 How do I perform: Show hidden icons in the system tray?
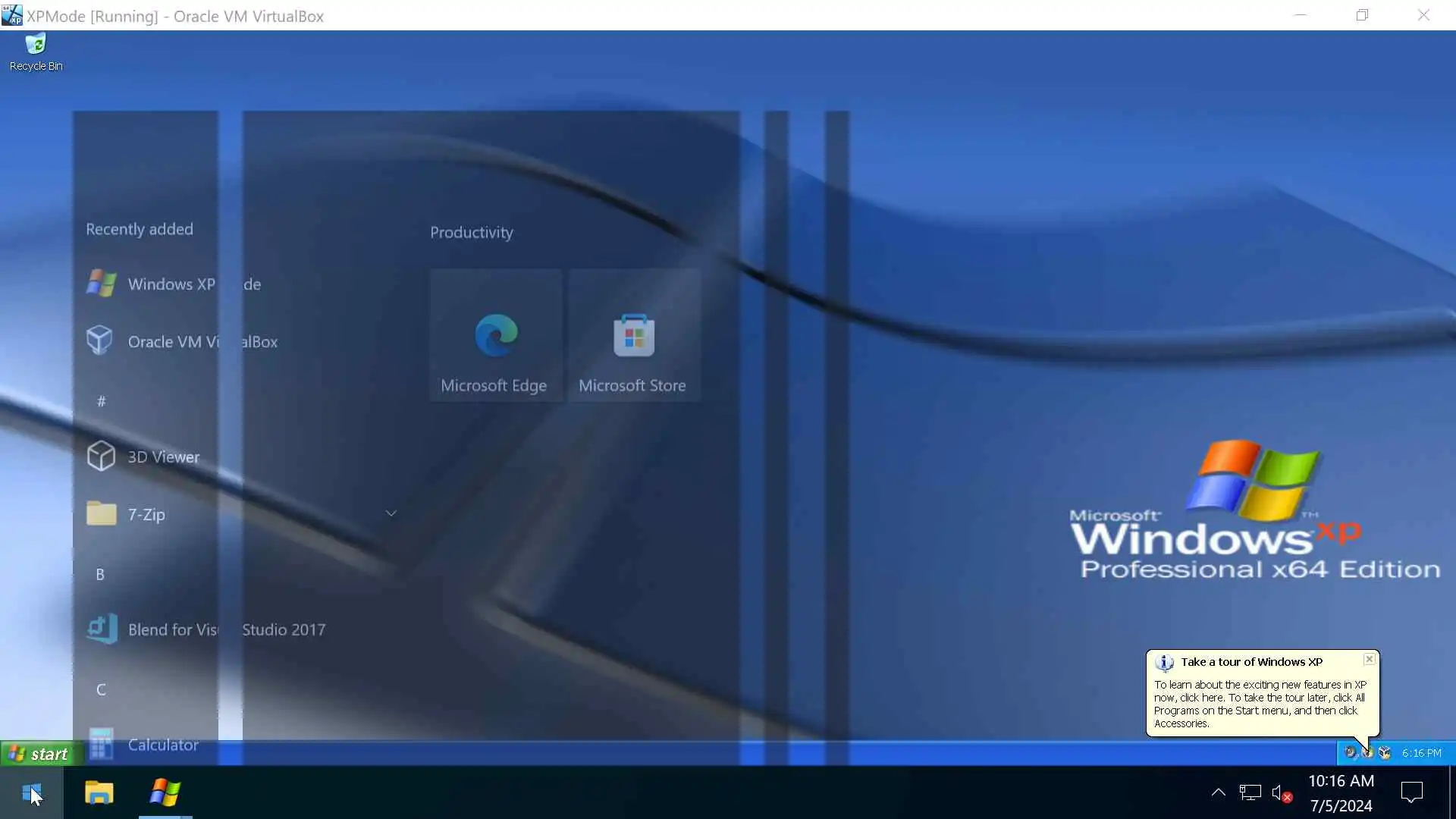tap(1218, 792)
